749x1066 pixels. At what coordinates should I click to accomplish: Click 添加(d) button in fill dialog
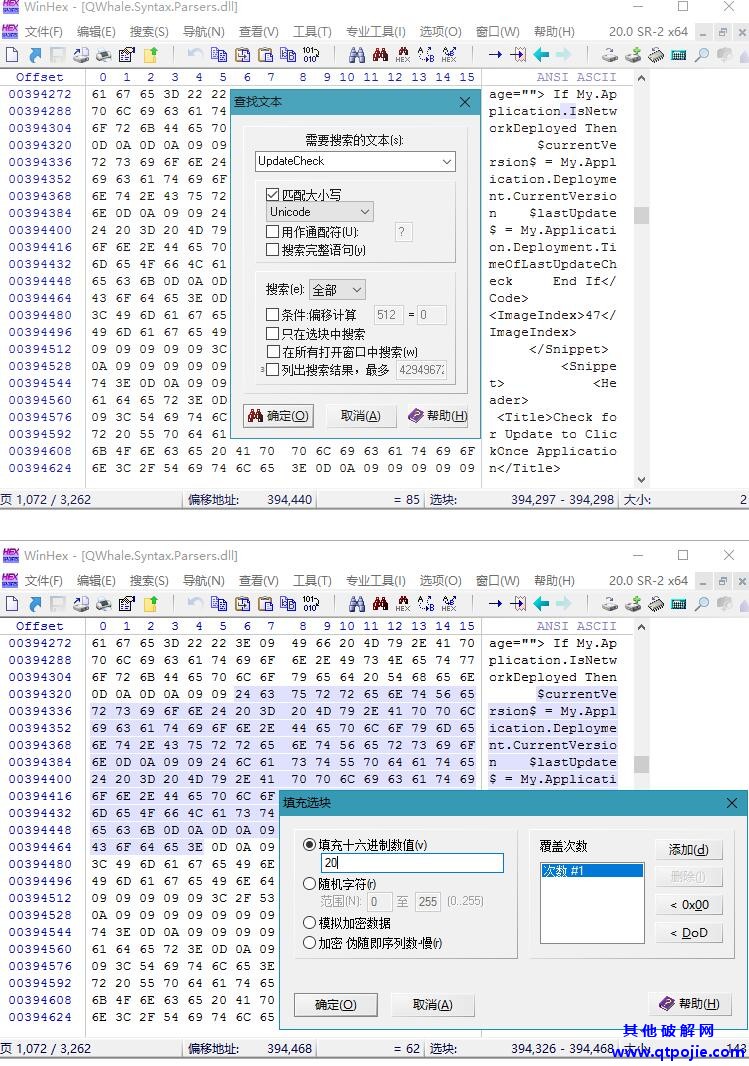point(689,849)
